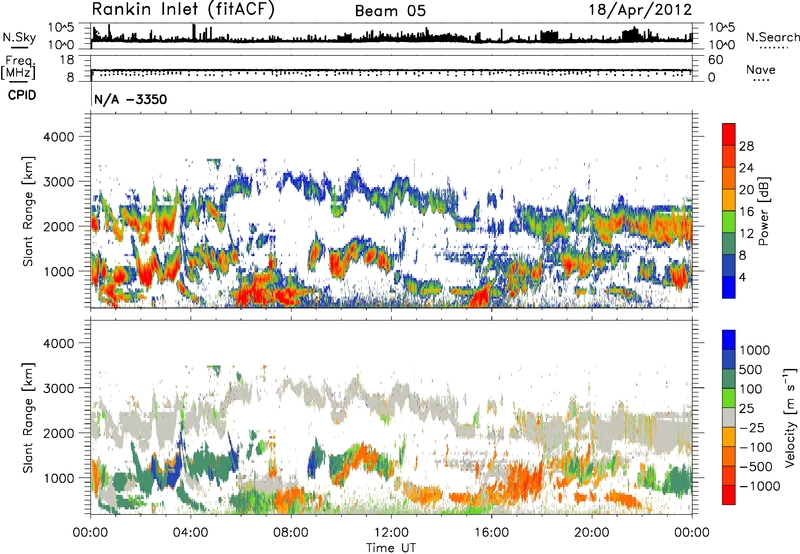
Task: Click the right '10^0' search noise axis value
Action: coord(721,45)
